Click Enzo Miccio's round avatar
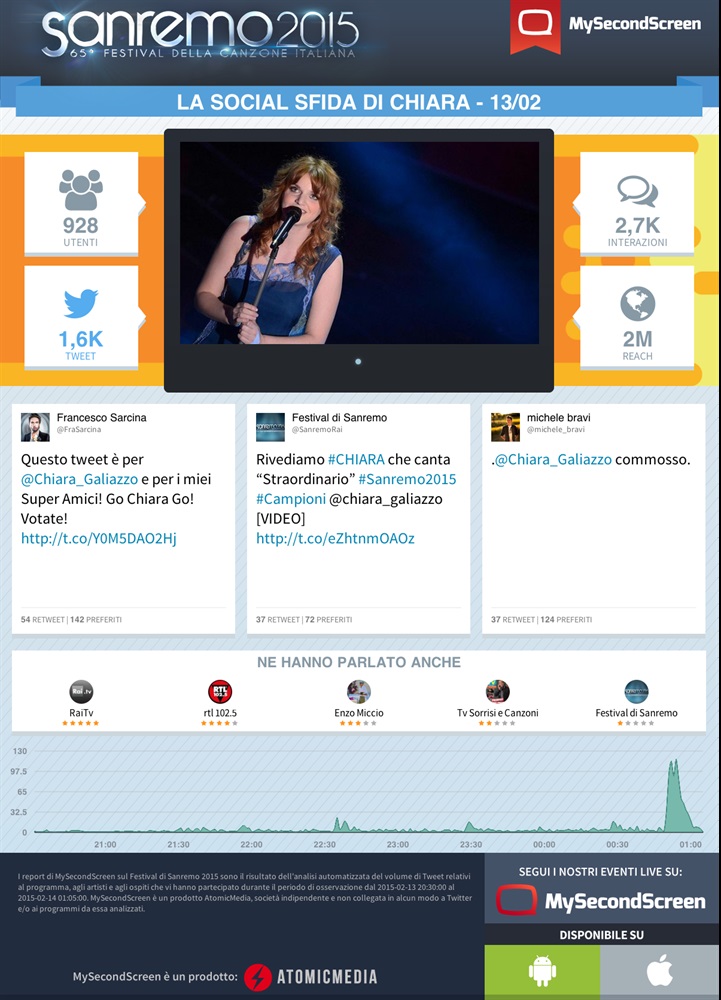The height and width of the screenshot is (1000, 721). coord(359,691)
